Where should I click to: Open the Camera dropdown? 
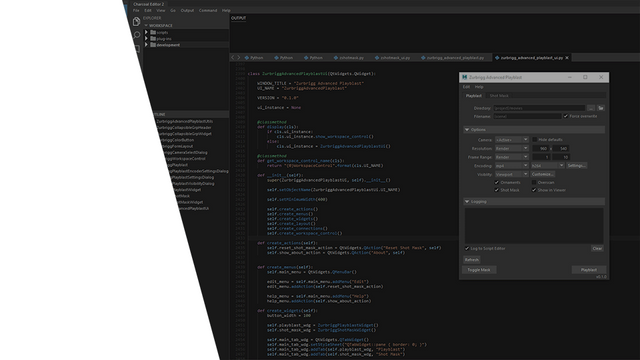tap(512, 140)
